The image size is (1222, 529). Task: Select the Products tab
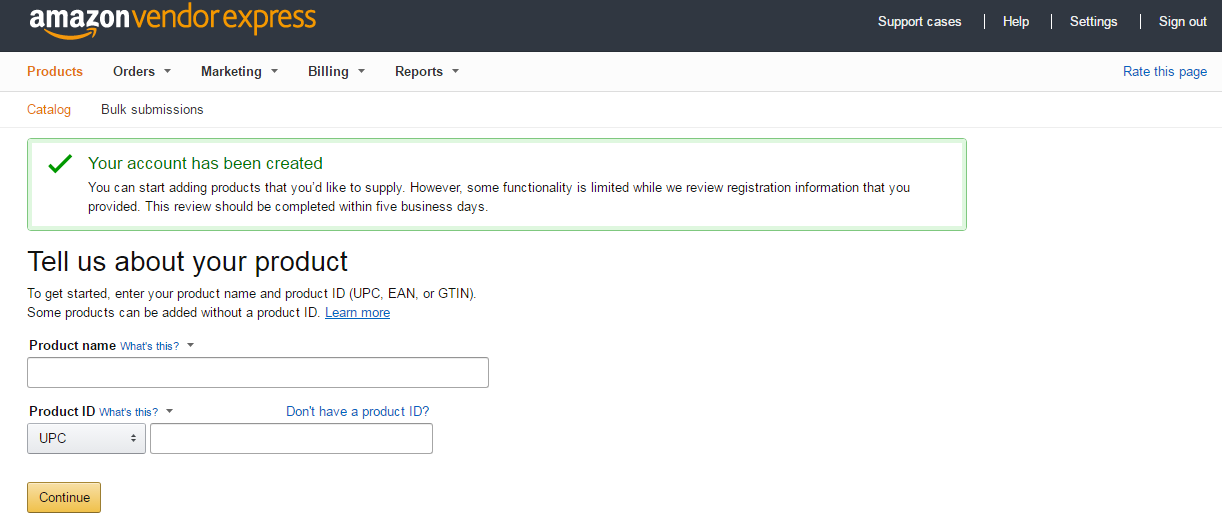[x=55, y=71]
